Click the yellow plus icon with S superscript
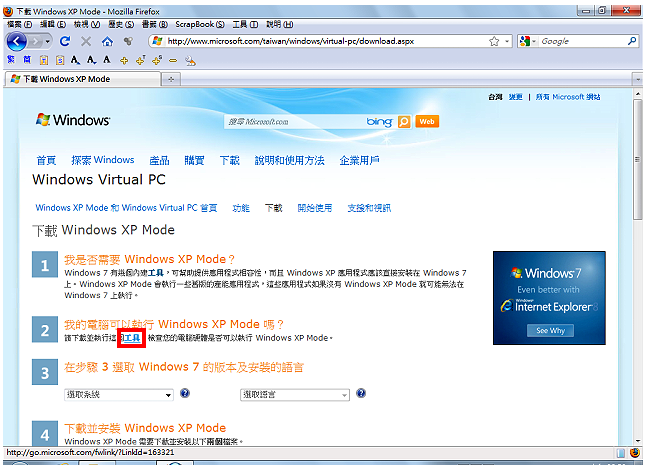Viewport: 650px width, 470px height. point(157,61)
